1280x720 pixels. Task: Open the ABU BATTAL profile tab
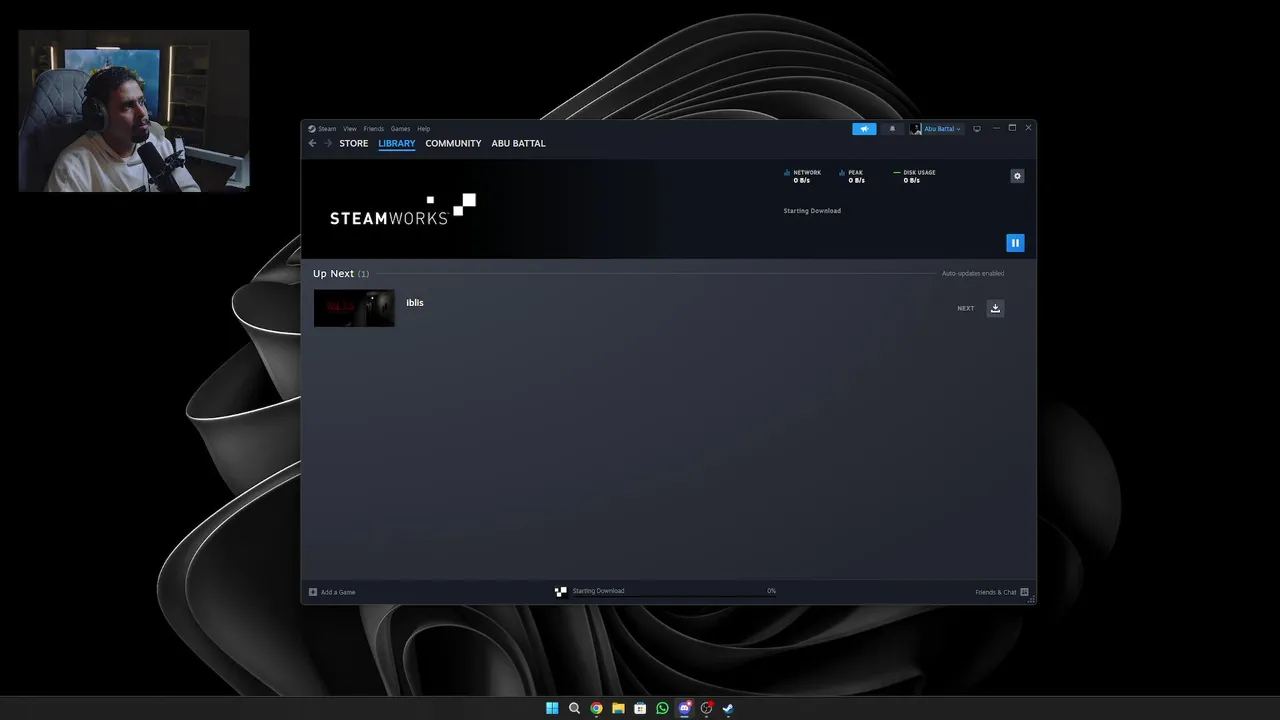tap(518, 143)
